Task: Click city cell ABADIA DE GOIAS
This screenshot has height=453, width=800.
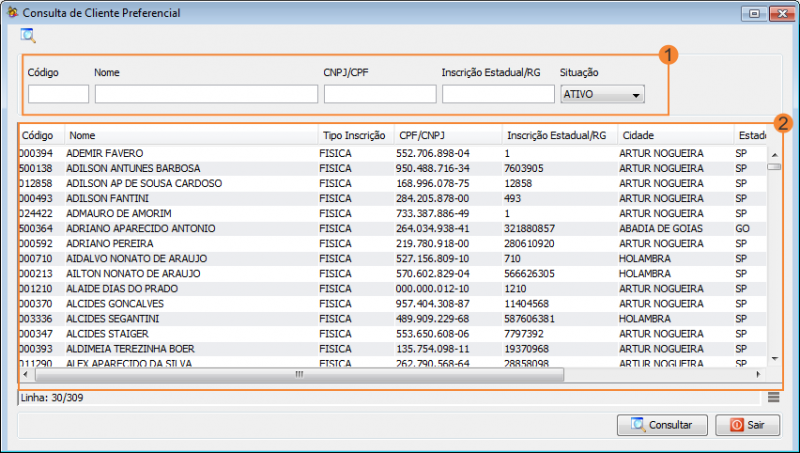Action: point(661,229)
